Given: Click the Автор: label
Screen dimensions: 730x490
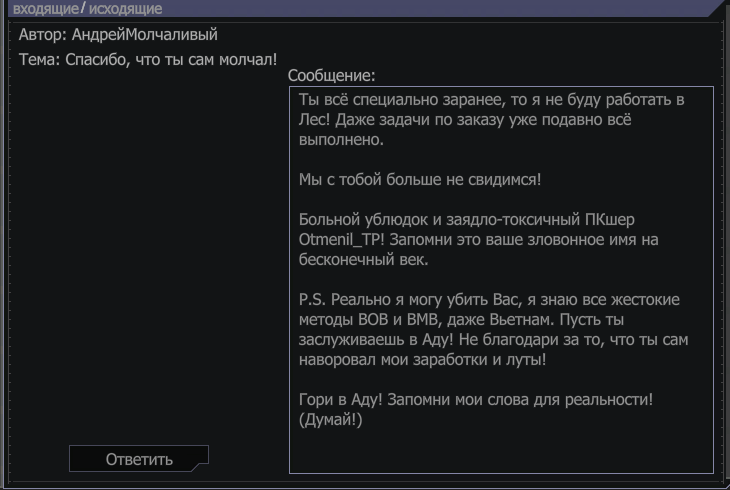Looking at the screenshot, I should pyautogui.click(x=43, y=34).
